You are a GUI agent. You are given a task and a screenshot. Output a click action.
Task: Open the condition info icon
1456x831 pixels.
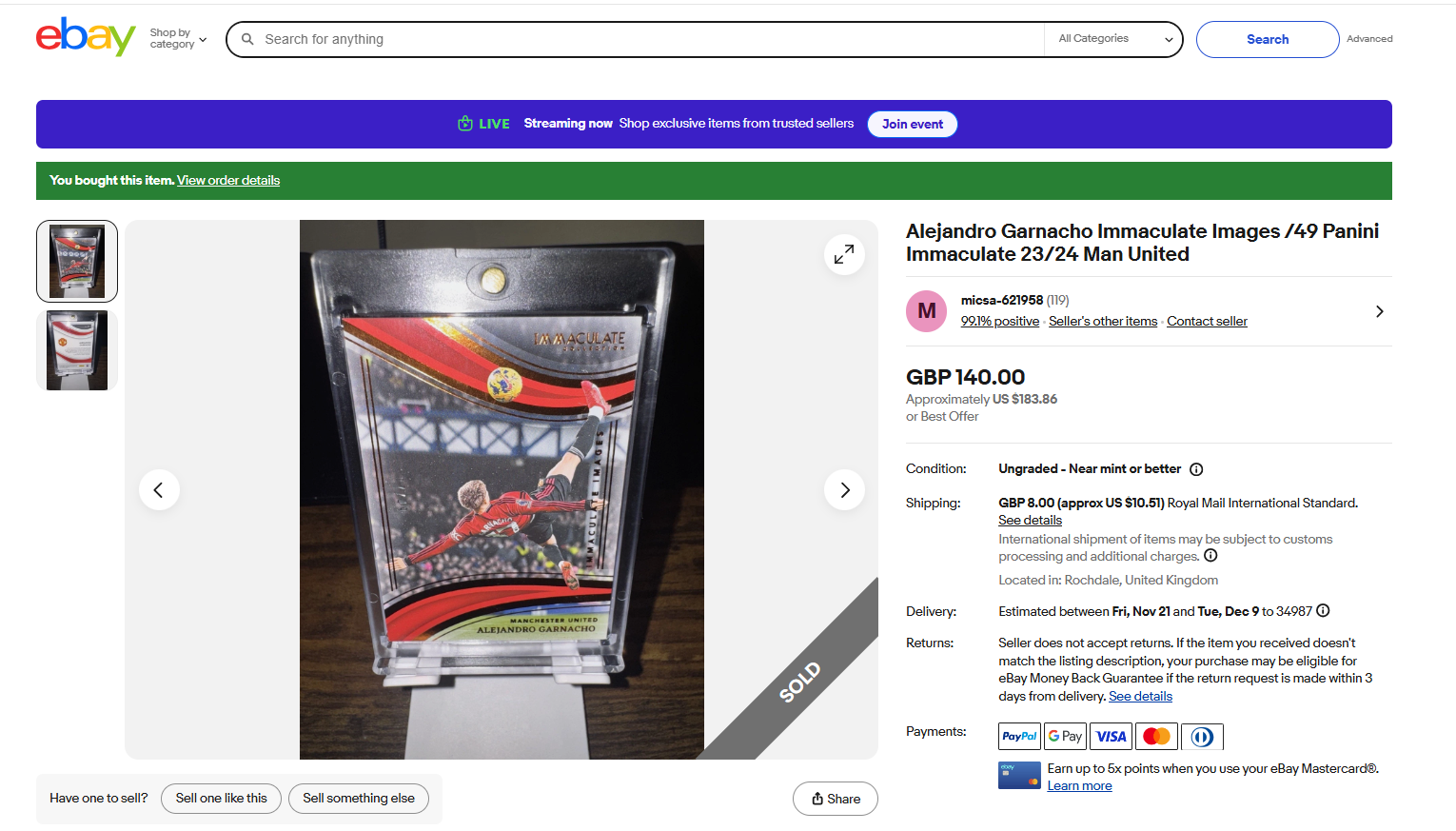coord(1196,469)
